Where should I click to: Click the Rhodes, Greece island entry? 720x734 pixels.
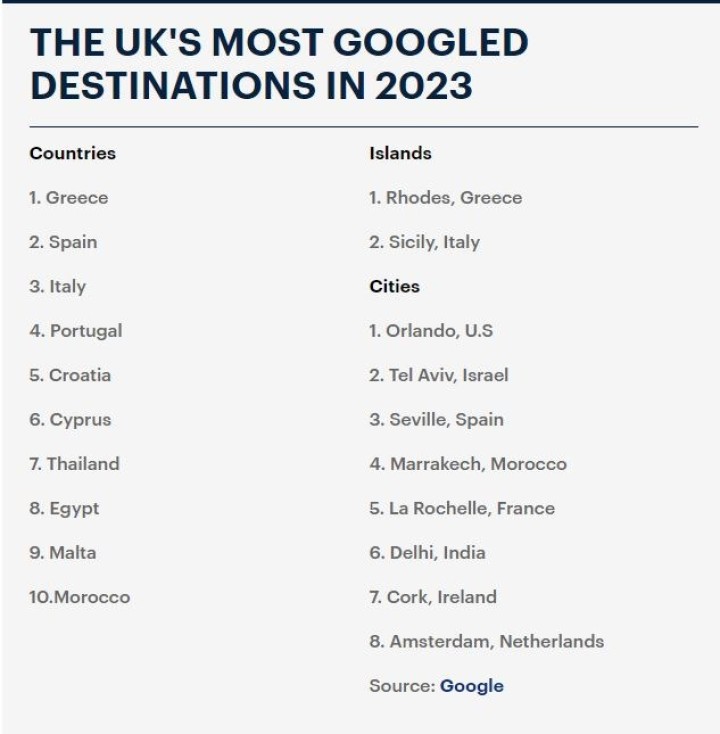(x=445, y=198)
